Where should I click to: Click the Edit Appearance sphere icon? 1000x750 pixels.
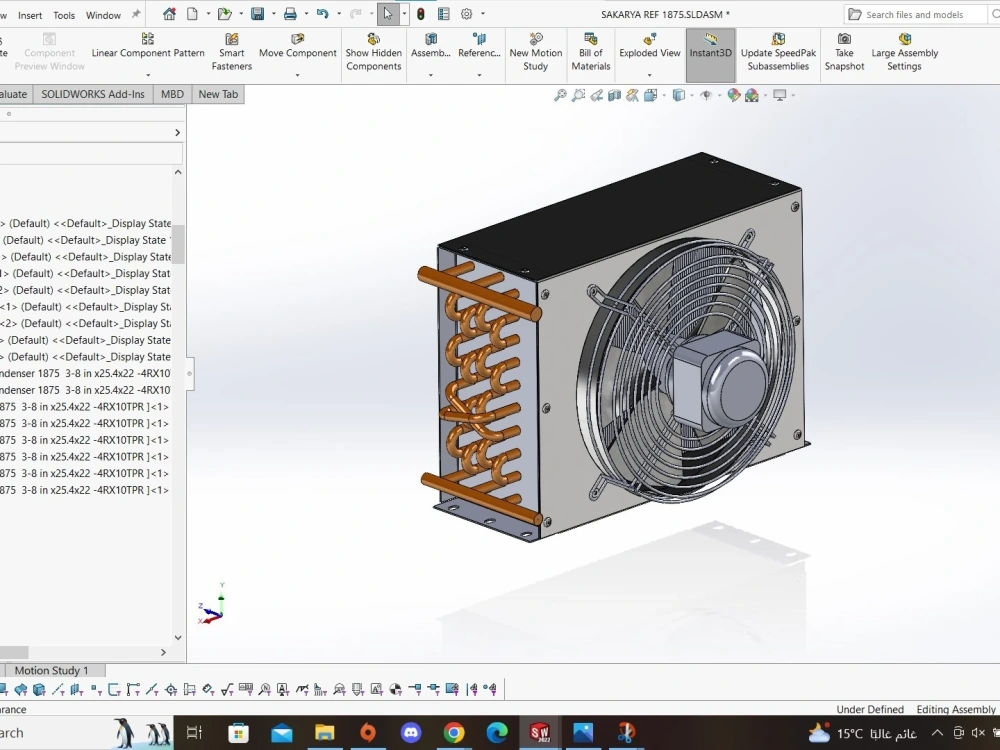(x=733, y=95)
